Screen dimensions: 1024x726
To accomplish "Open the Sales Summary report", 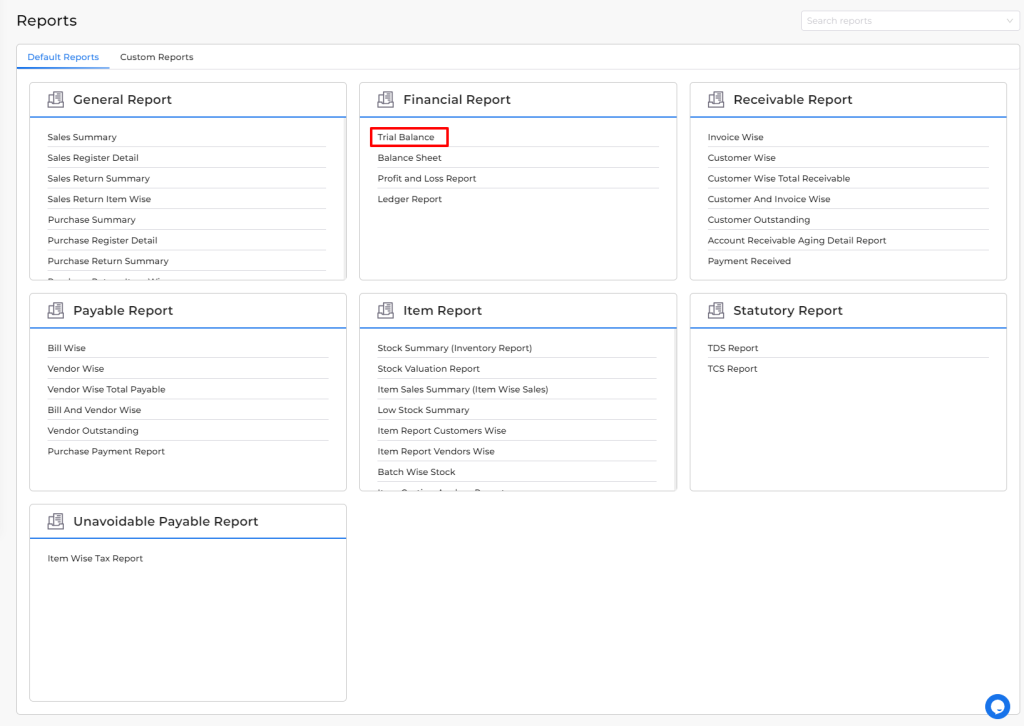I will pyautogui.click(x=82, y=137).
